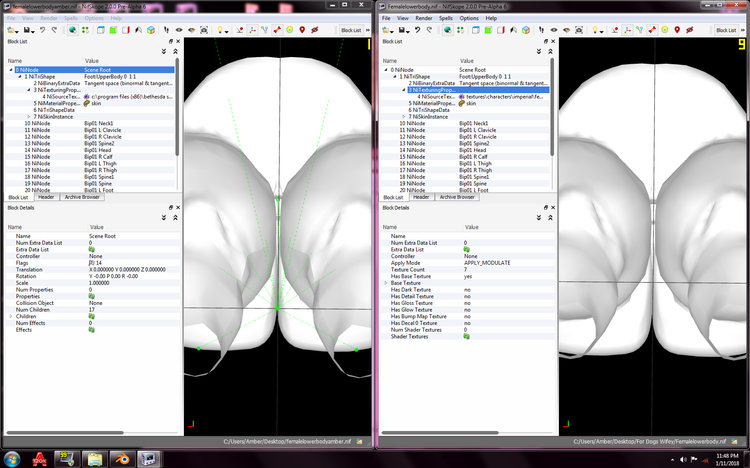
Task: Collapse 1 NiTriShape in left Block List
Action: (x=20, y=77)
